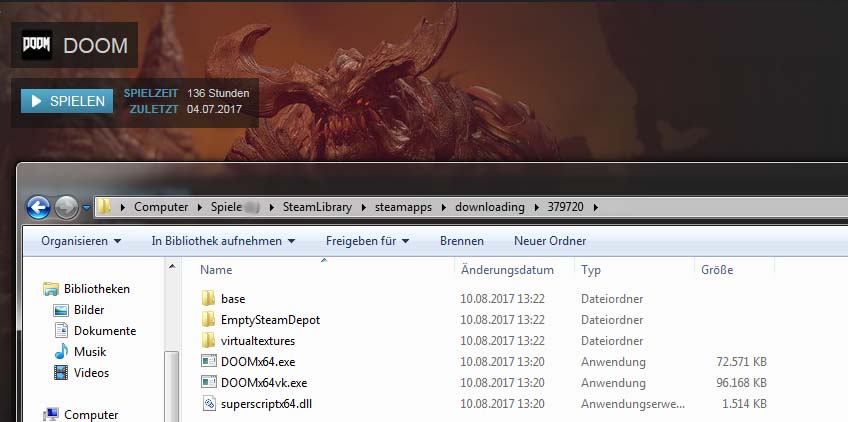Click the Videos filmstrip icon
Viewport: 848px width, 422px height.
click(61, 372)
